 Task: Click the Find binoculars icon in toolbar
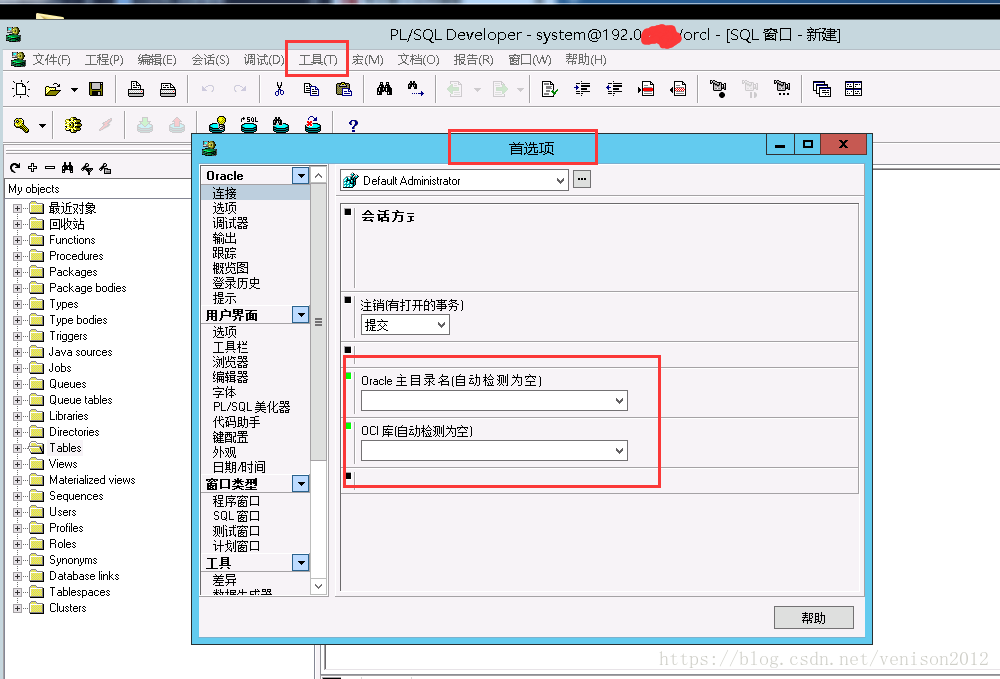(384, 89)
